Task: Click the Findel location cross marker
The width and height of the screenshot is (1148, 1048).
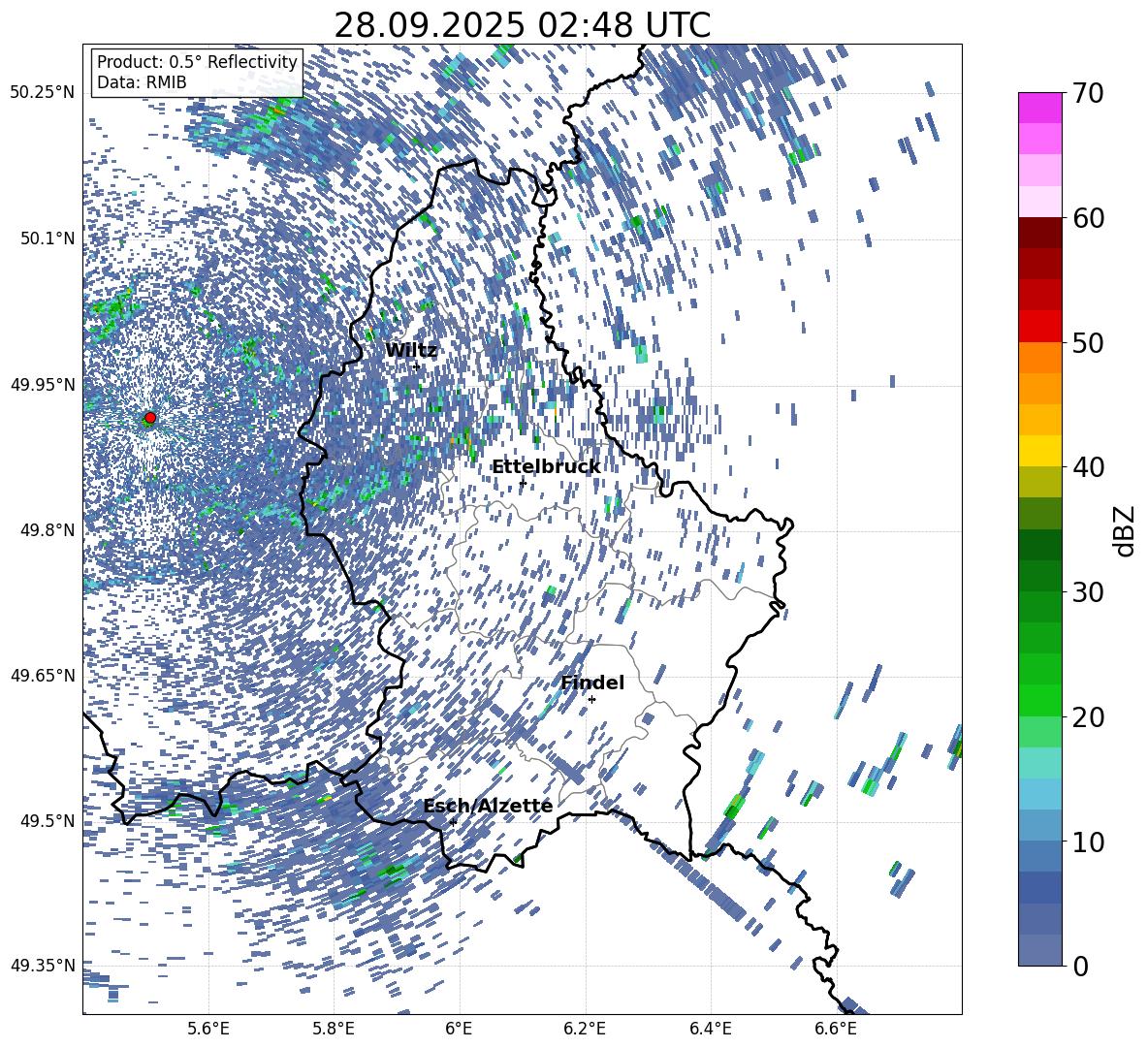Action: [592, 700]
